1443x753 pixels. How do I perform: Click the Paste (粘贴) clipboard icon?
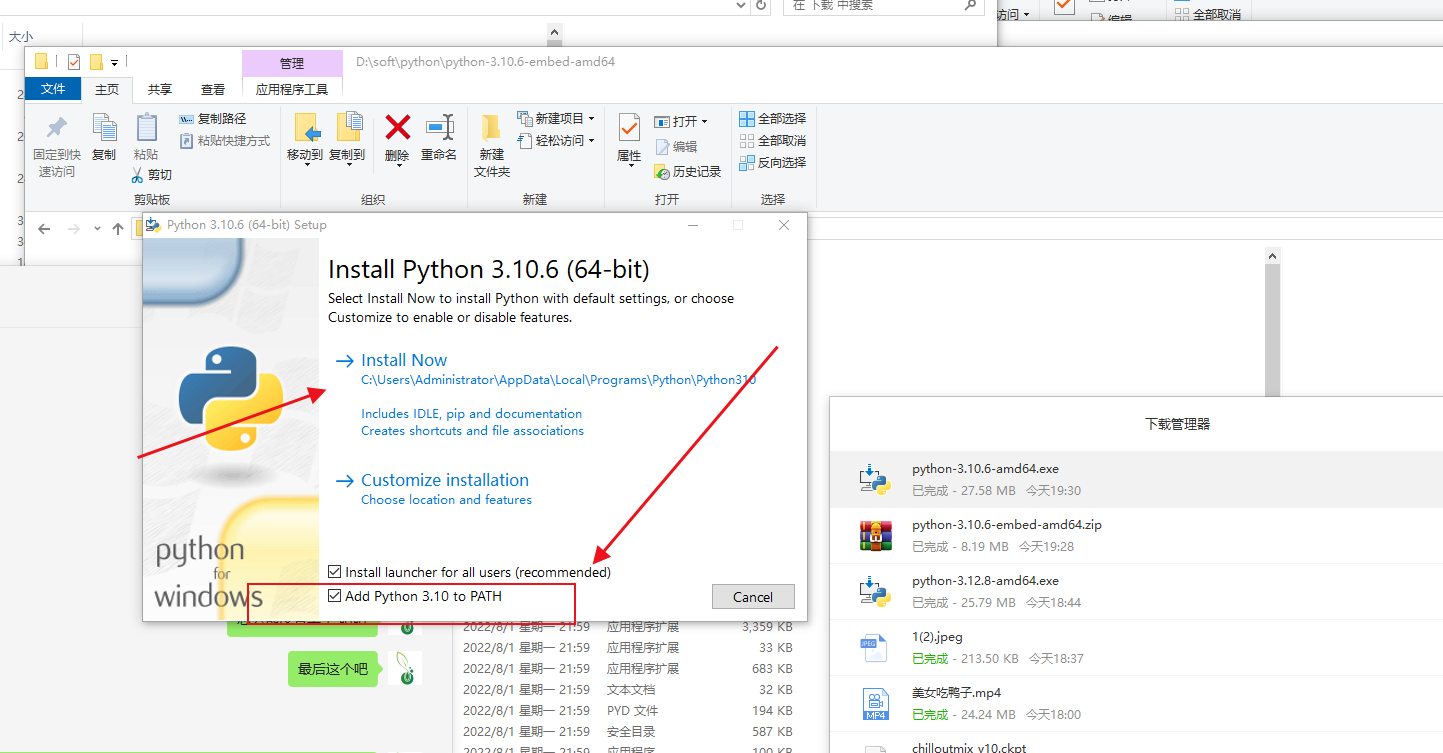pos(146,127)
